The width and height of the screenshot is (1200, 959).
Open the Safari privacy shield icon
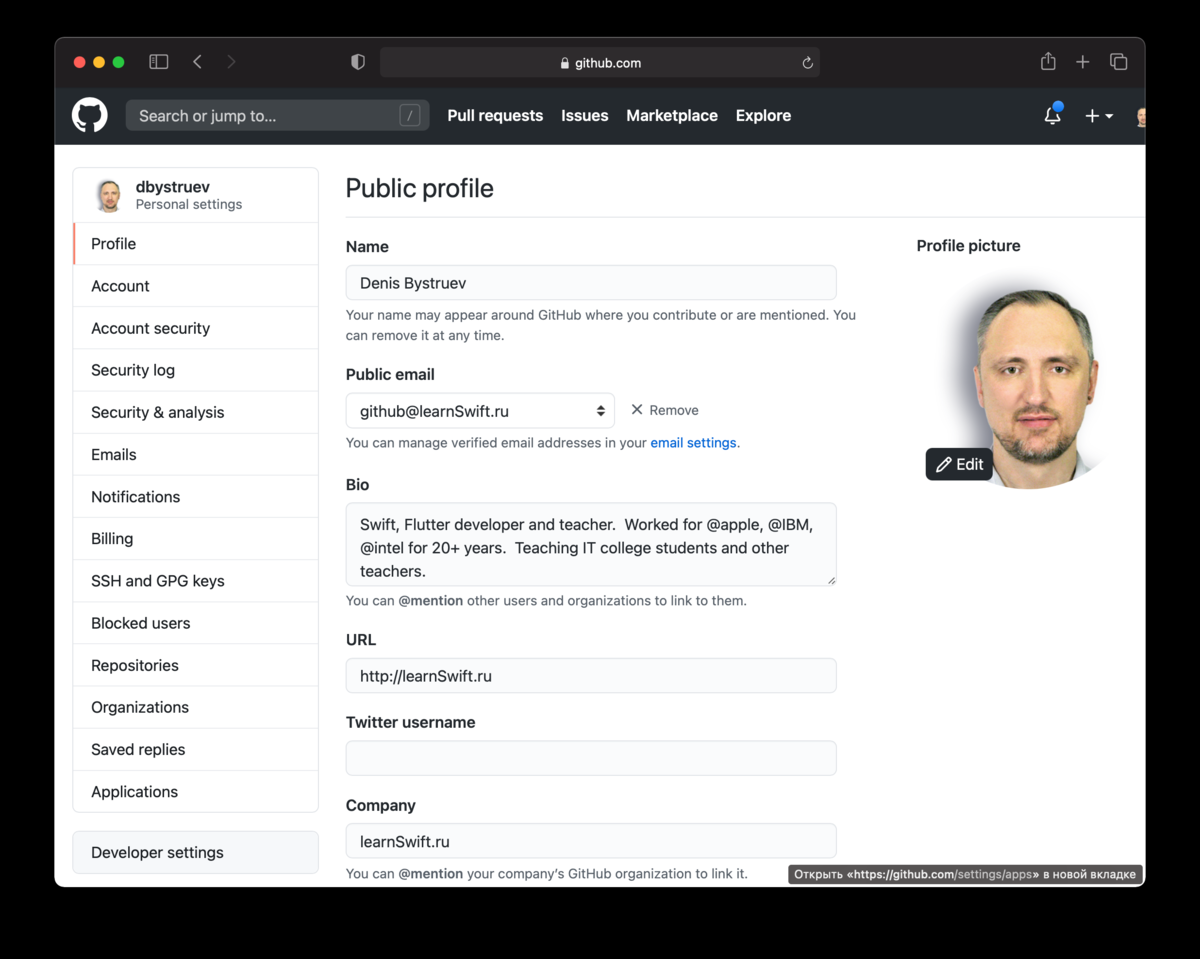[x=357, y=62]
